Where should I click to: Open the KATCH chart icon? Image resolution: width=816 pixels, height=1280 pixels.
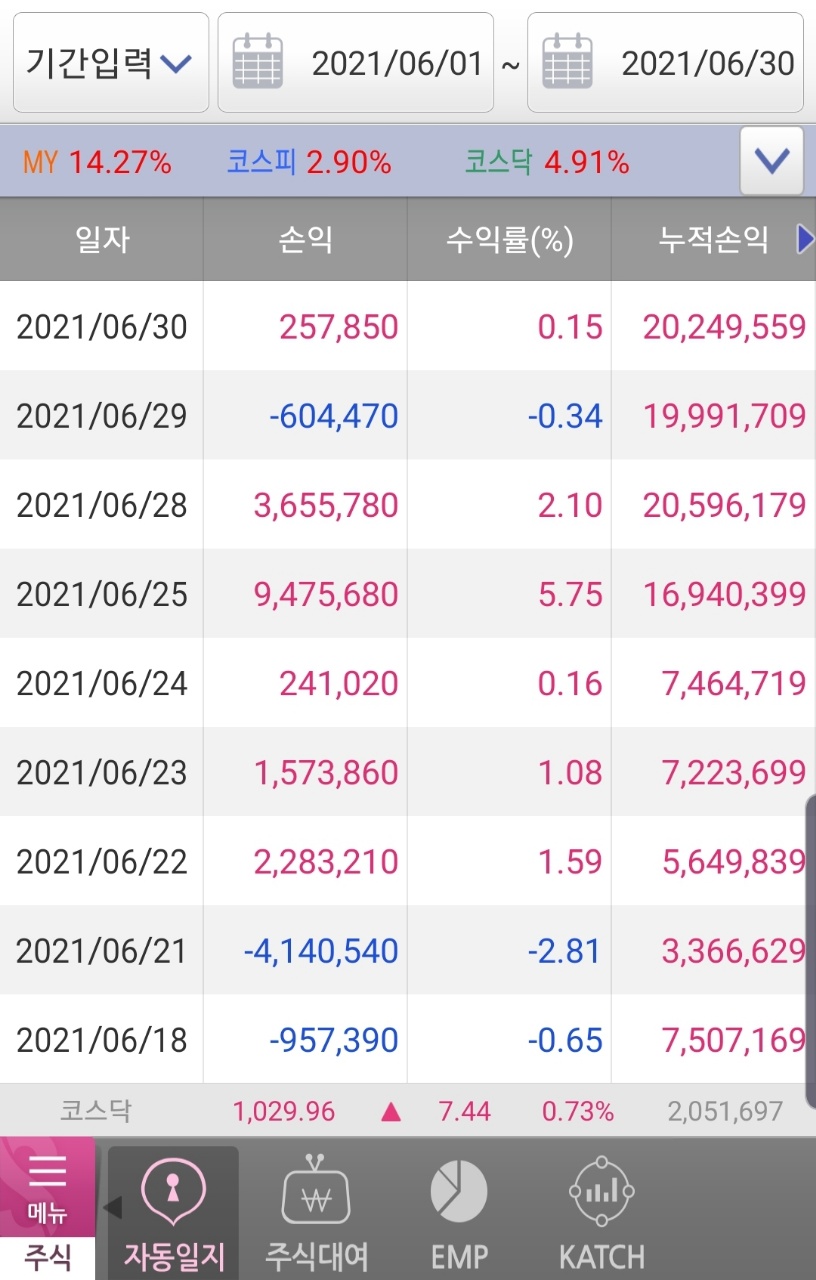(601, 1191)
